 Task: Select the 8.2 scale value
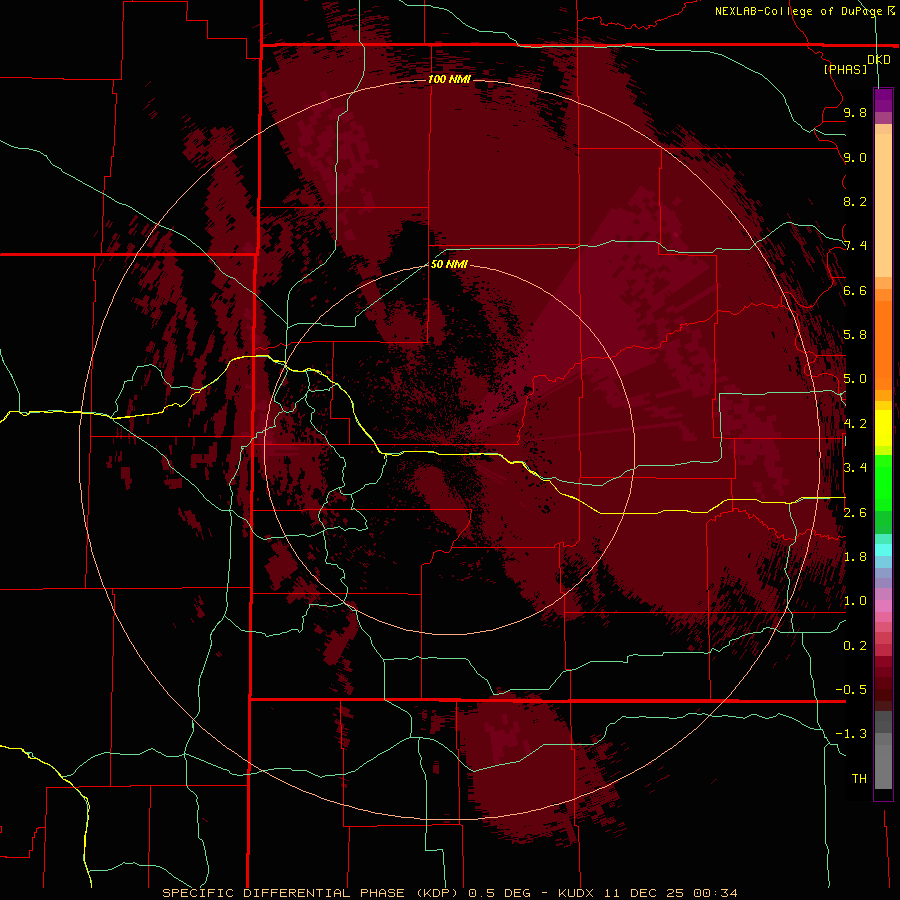click(x=855, y=201)
